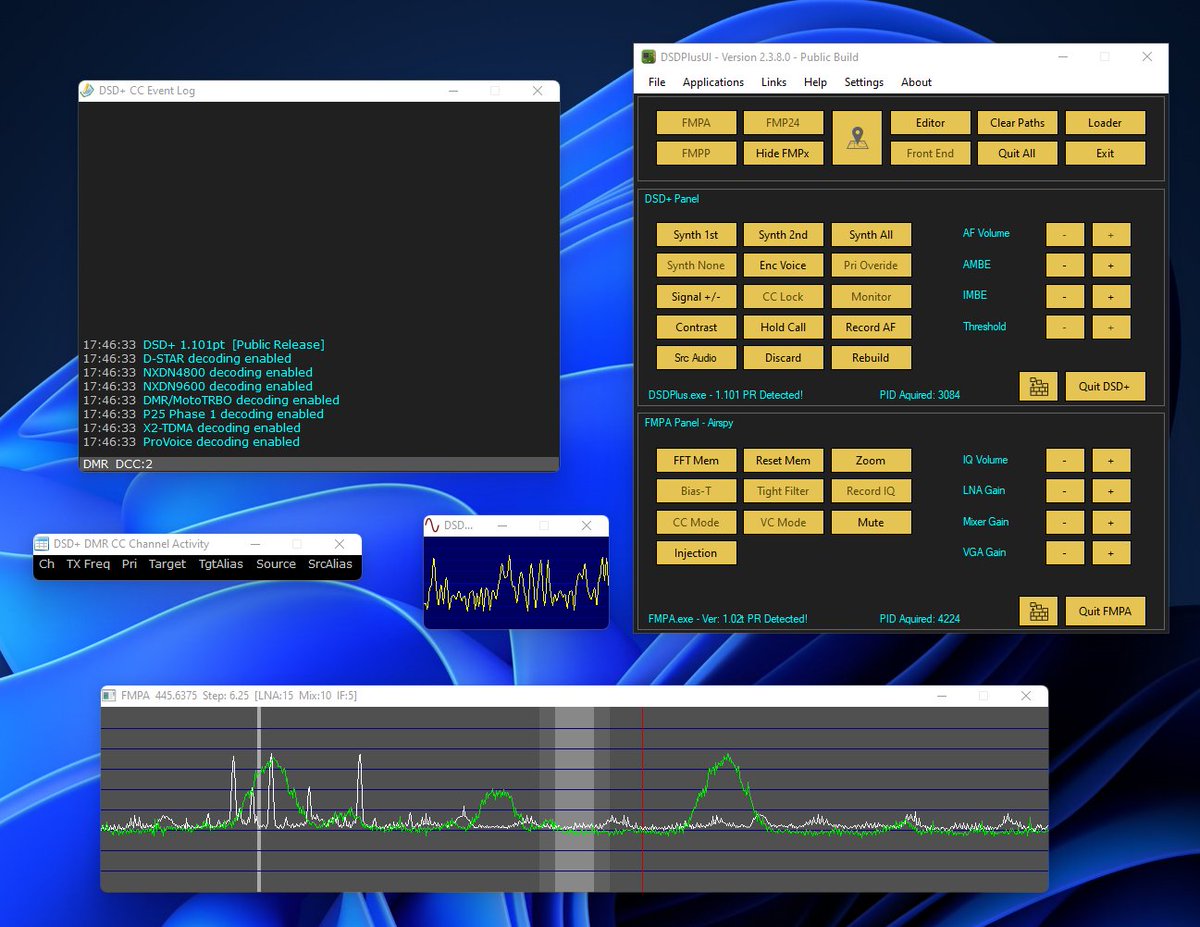This screenshot has height=927, width=1200.
Task: Click DSDPlusUI title bar app icon
Action: 647,57
